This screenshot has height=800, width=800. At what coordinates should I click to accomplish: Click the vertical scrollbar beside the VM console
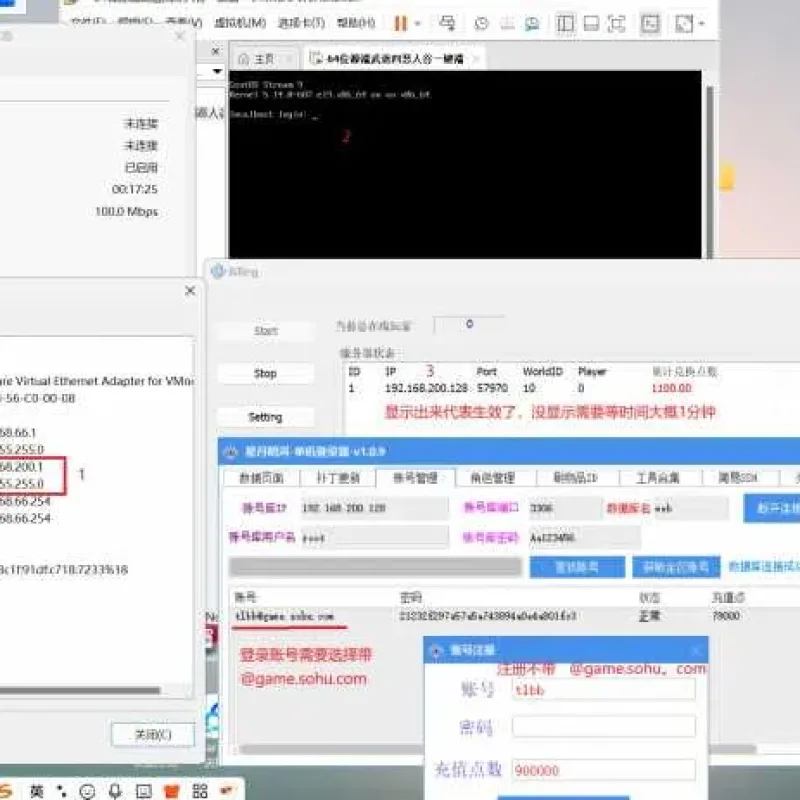(709, 171)
